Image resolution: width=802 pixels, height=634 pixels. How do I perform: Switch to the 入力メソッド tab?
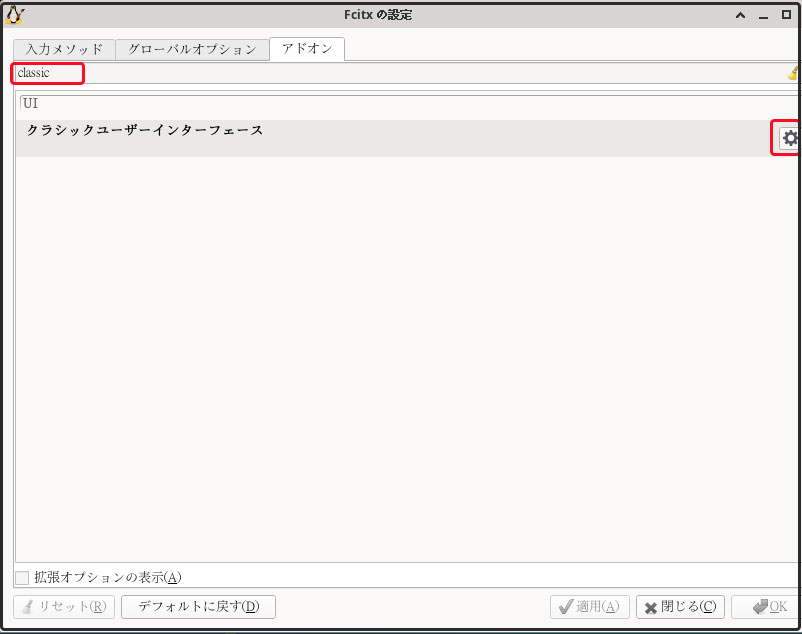pyautogui.click(x=64, y=50)
